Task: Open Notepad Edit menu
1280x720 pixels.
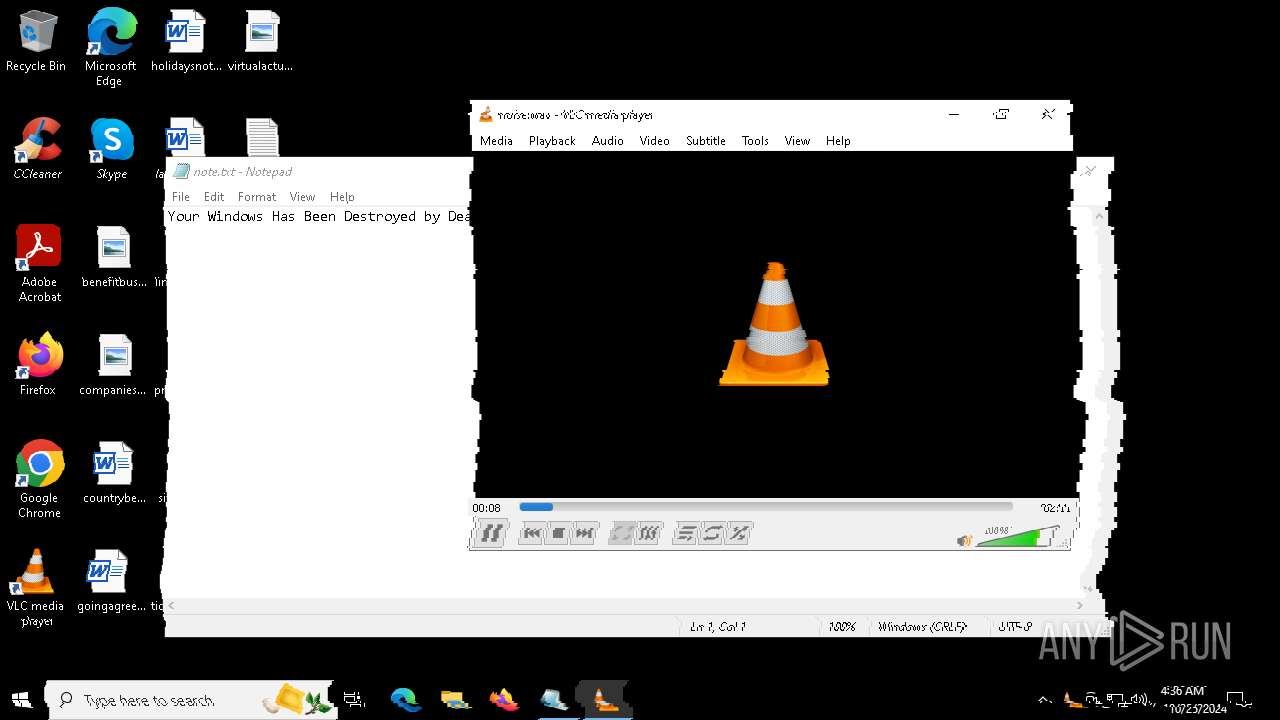Action: click(214, 197)
